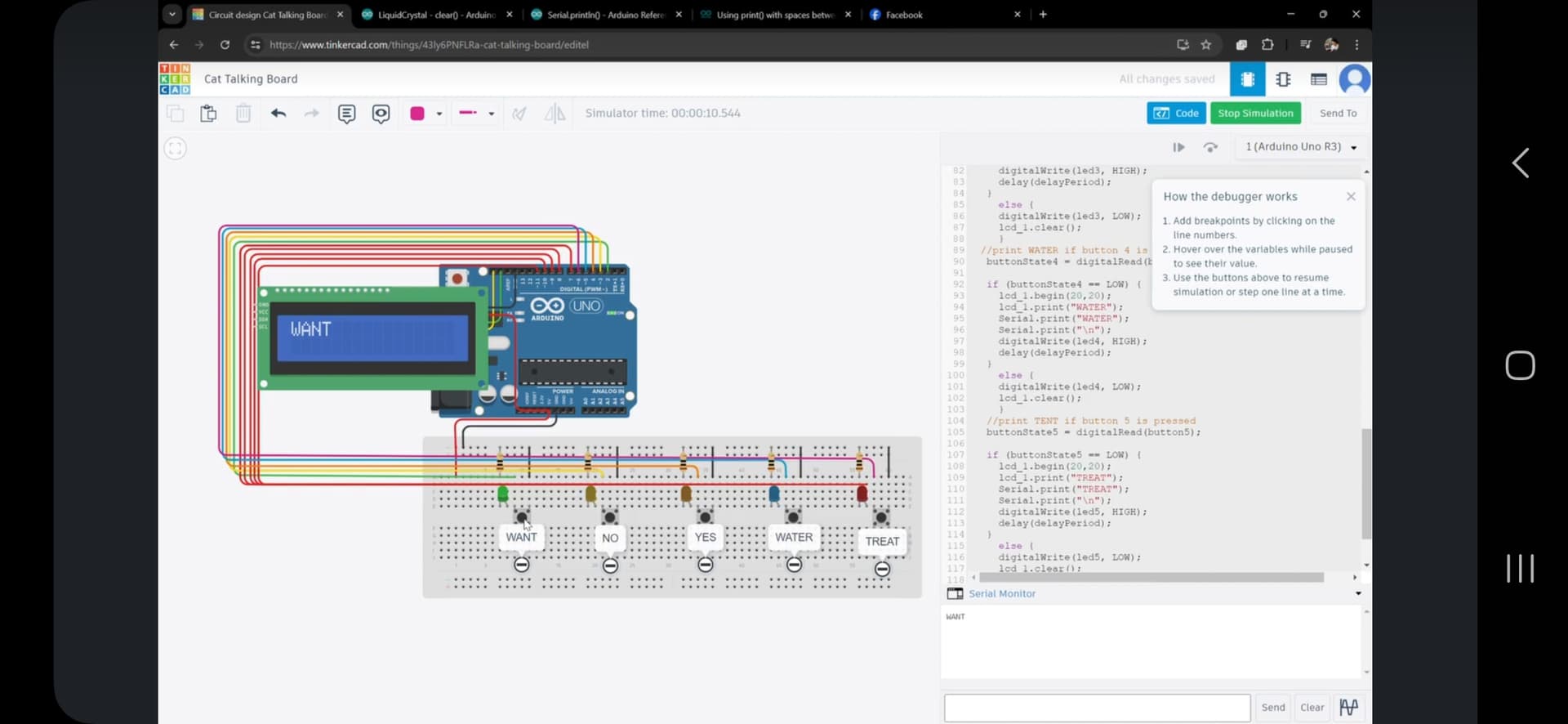Go back in browser history
This screenshot has width=1568, height=724.
pos(173,45)
